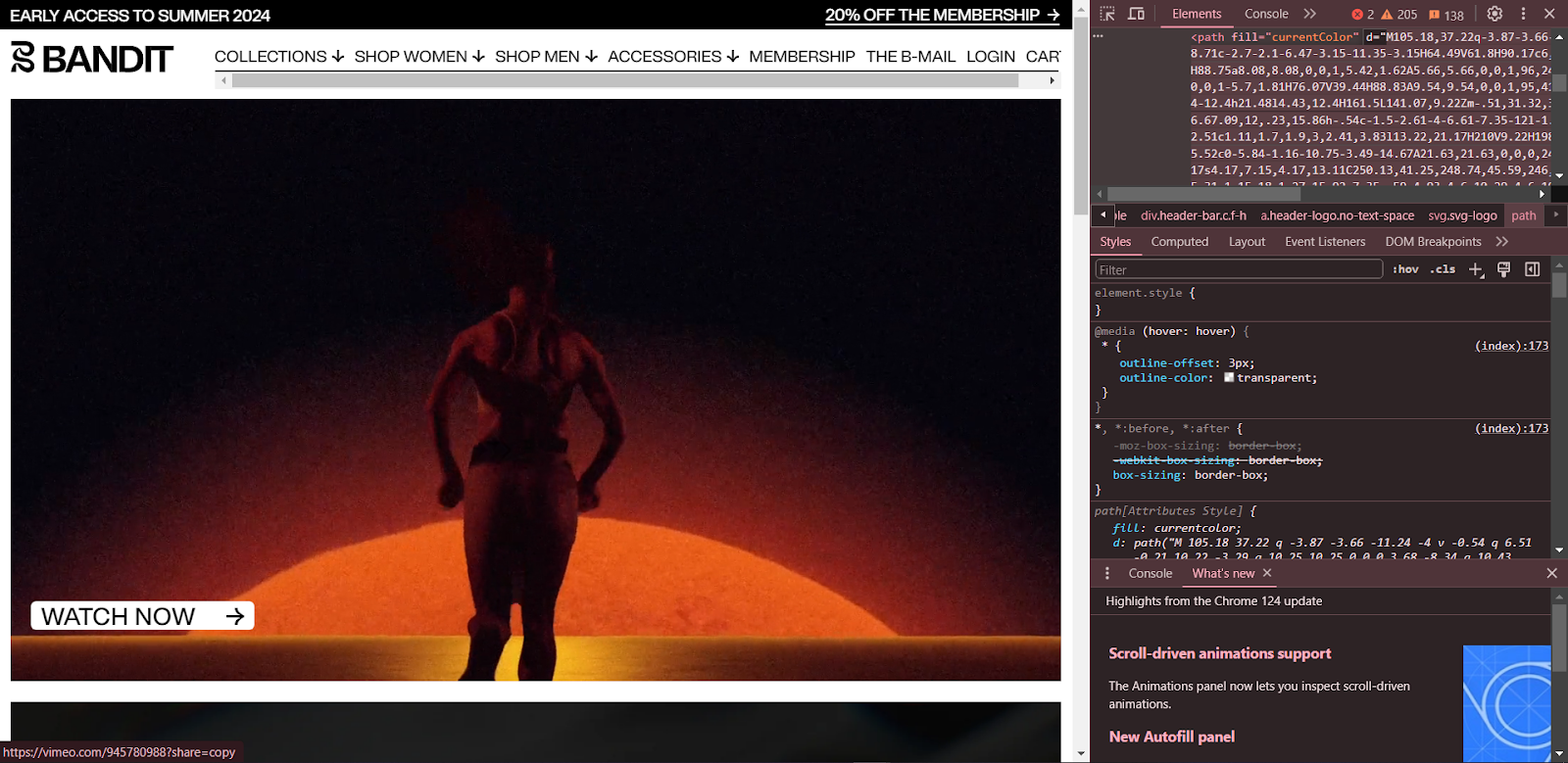Open the (index):173 link beside the *:before rule
This screenshot has width=1568, height=763.
(x=1511, y=428)
